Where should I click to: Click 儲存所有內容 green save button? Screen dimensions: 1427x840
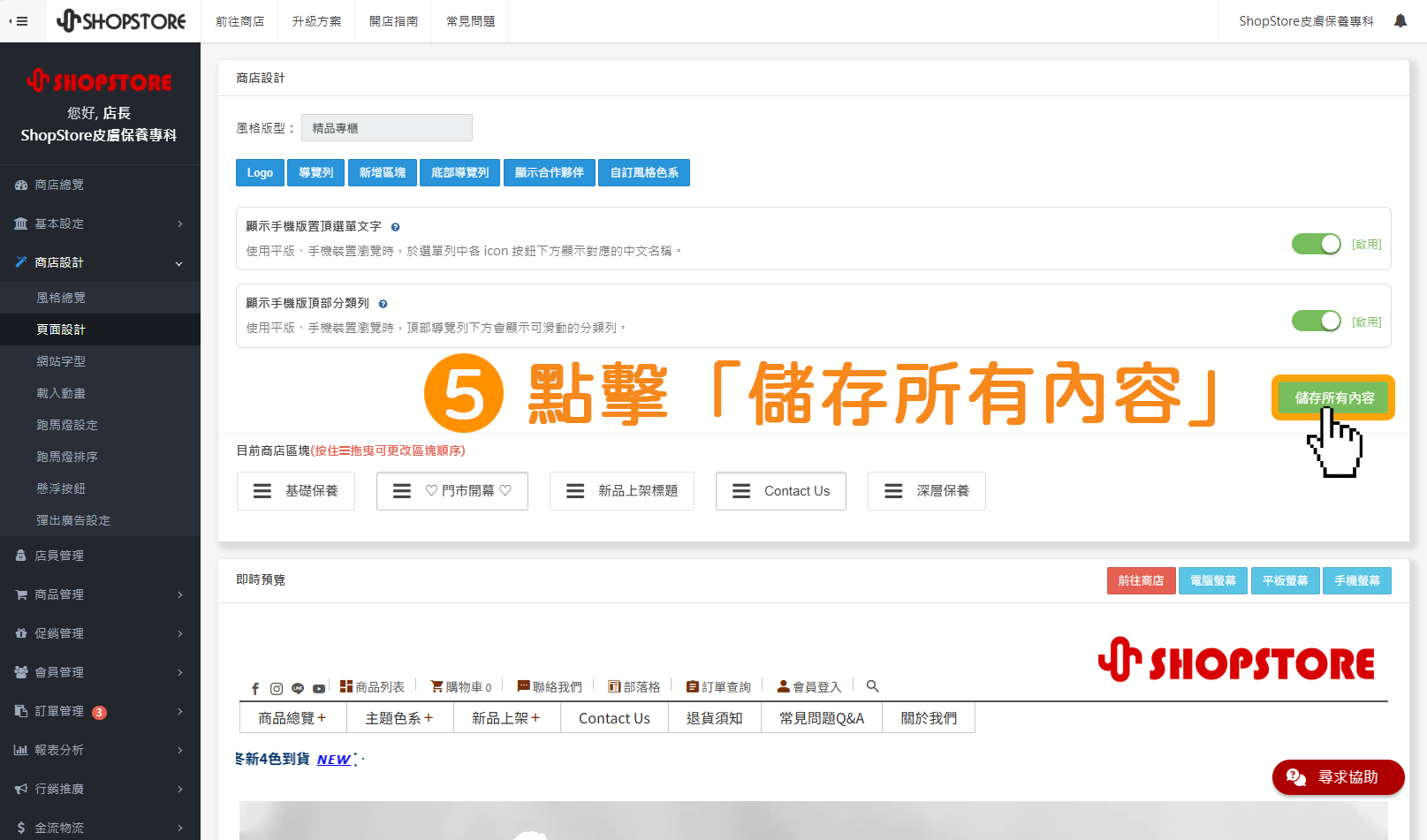tap(1334, 397)
